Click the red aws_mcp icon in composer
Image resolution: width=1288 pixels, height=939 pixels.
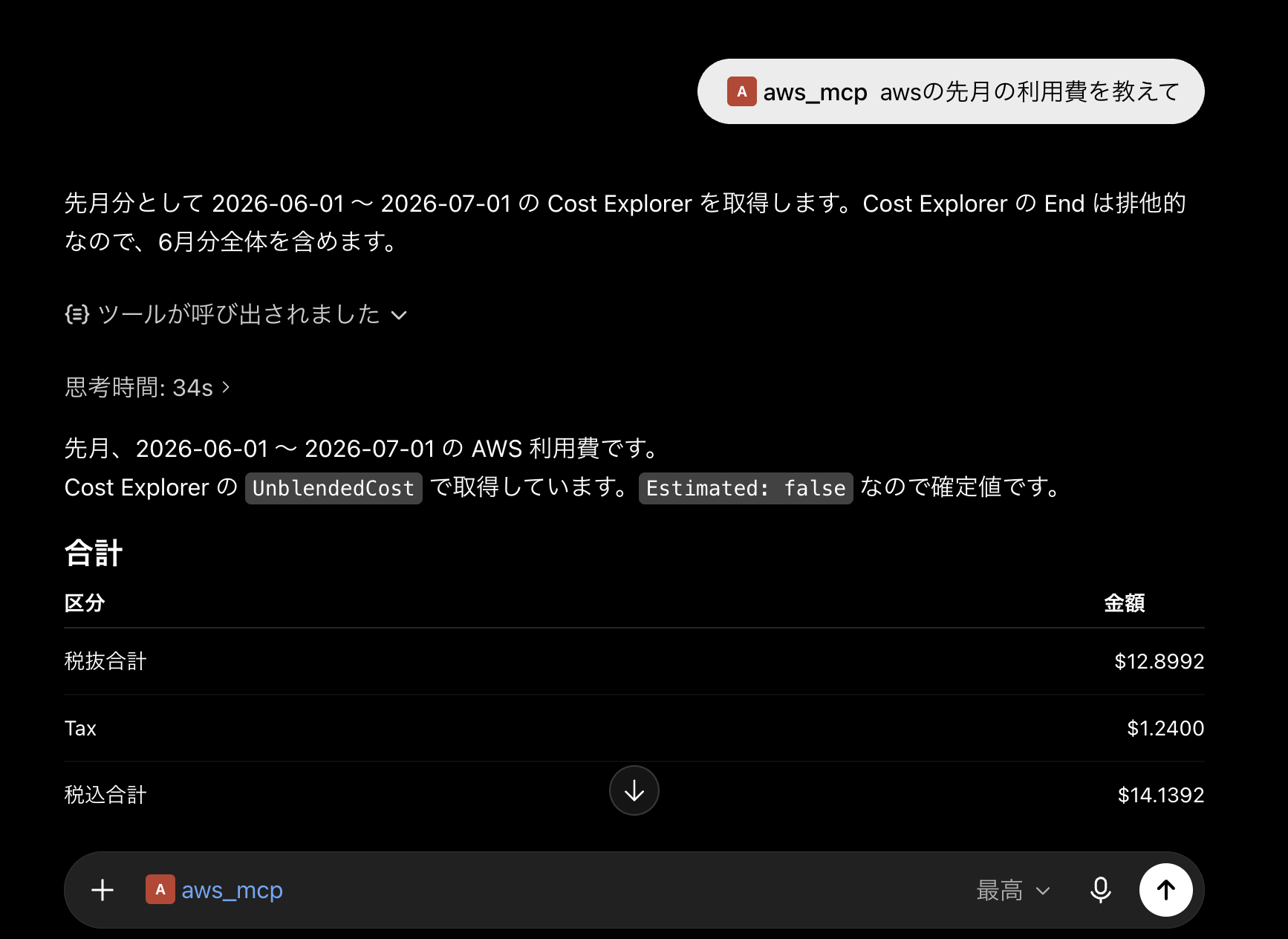click(160, 889)
